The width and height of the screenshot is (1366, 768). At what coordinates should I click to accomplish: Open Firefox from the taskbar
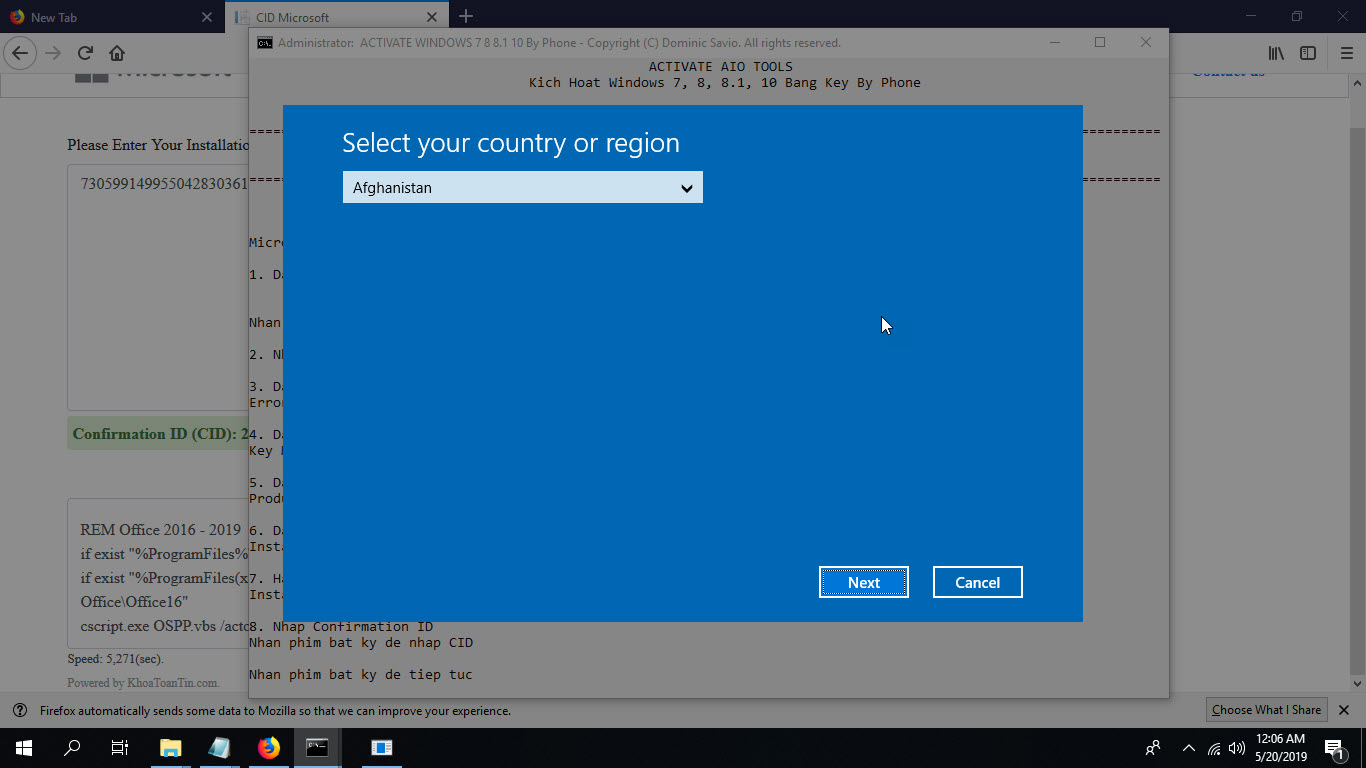[268, 747]
